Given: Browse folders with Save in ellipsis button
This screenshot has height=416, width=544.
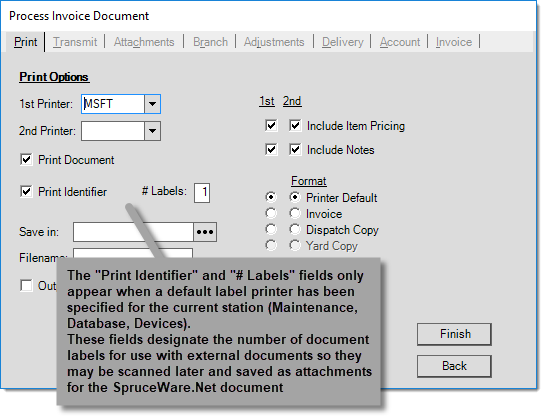Looking at the screenshot, I should 205,232.
